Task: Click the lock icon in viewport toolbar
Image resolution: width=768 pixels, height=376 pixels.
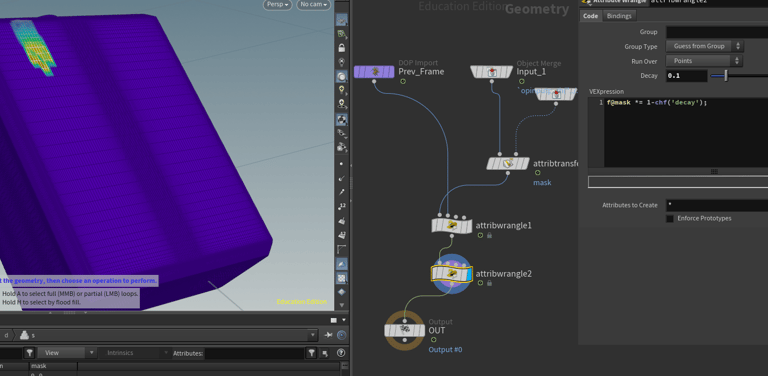Action: click(341, 48)
